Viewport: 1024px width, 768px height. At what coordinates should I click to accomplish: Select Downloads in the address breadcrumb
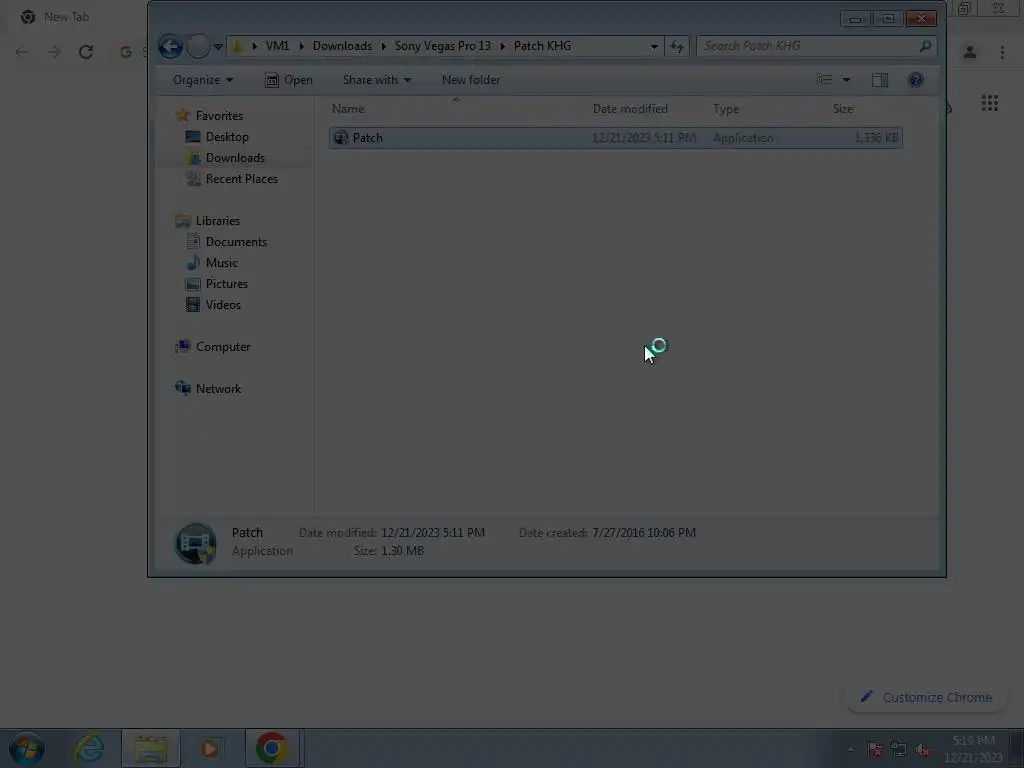pos(342,46)
